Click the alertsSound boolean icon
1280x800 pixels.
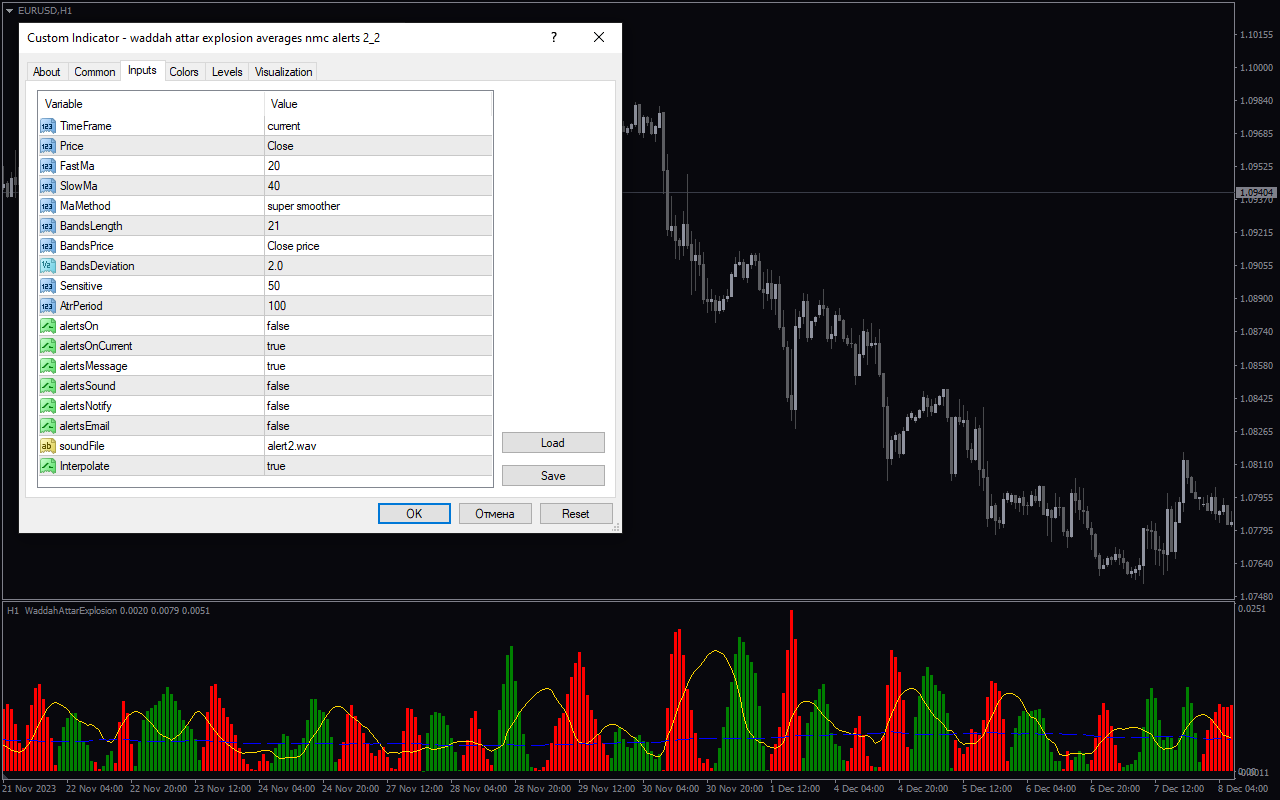tap(48, 386)
